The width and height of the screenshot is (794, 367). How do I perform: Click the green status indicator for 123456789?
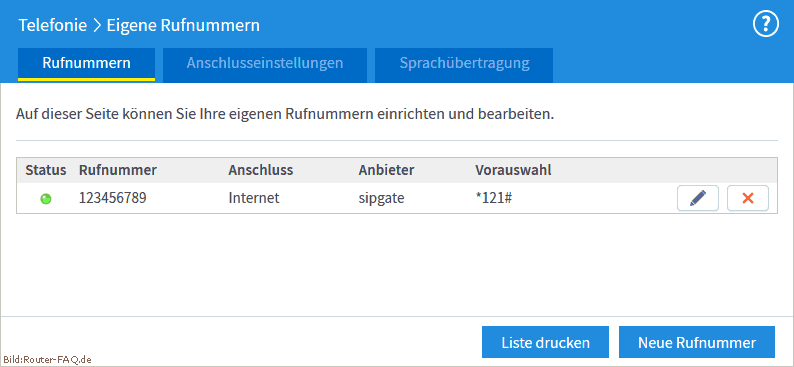[x=46, y=198]
